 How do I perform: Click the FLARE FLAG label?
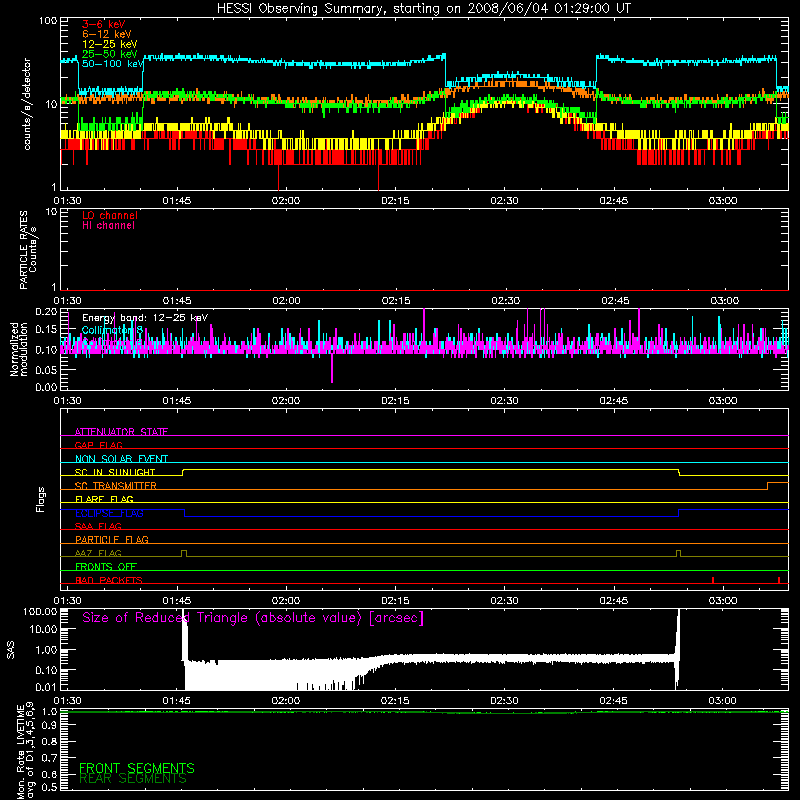(104, 499)
